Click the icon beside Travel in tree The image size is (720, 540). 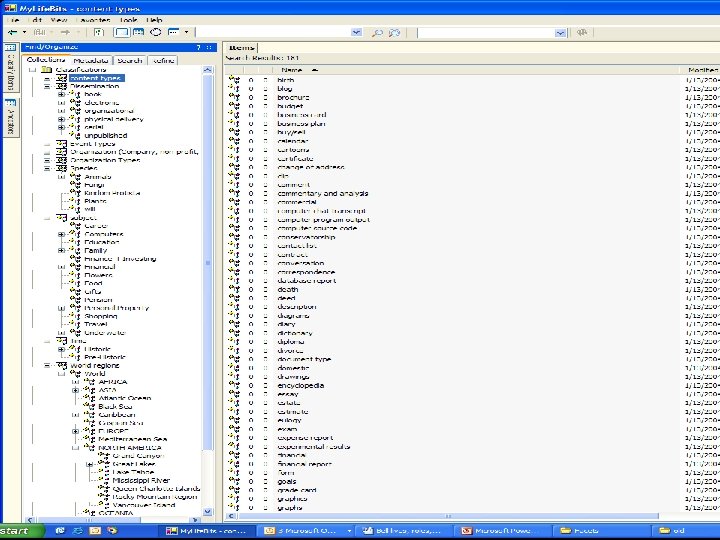(x=76, y=324)
